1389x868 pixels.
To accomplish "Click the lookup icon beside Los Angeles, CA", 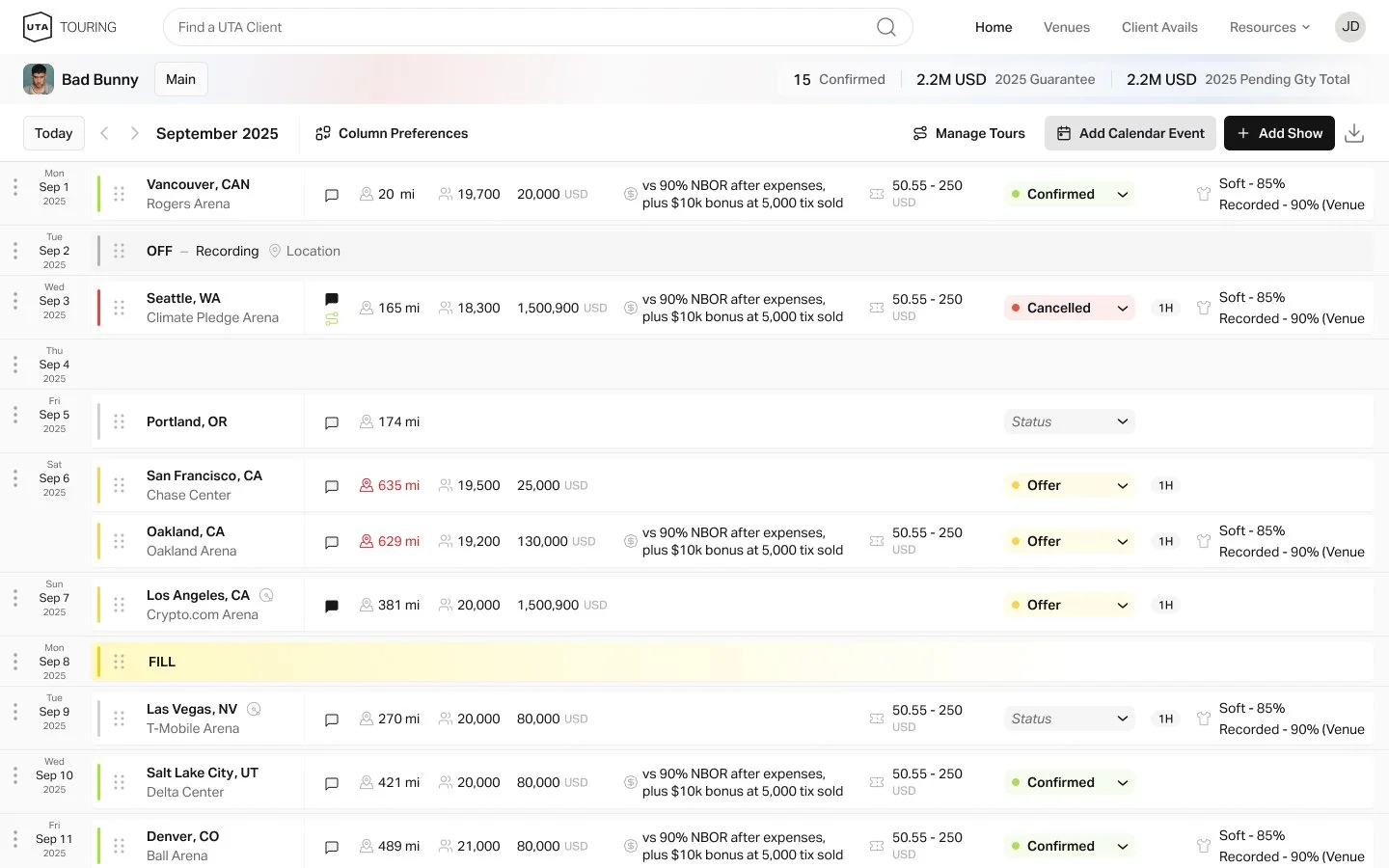I will pyautogui.click(x=266, y=595).
